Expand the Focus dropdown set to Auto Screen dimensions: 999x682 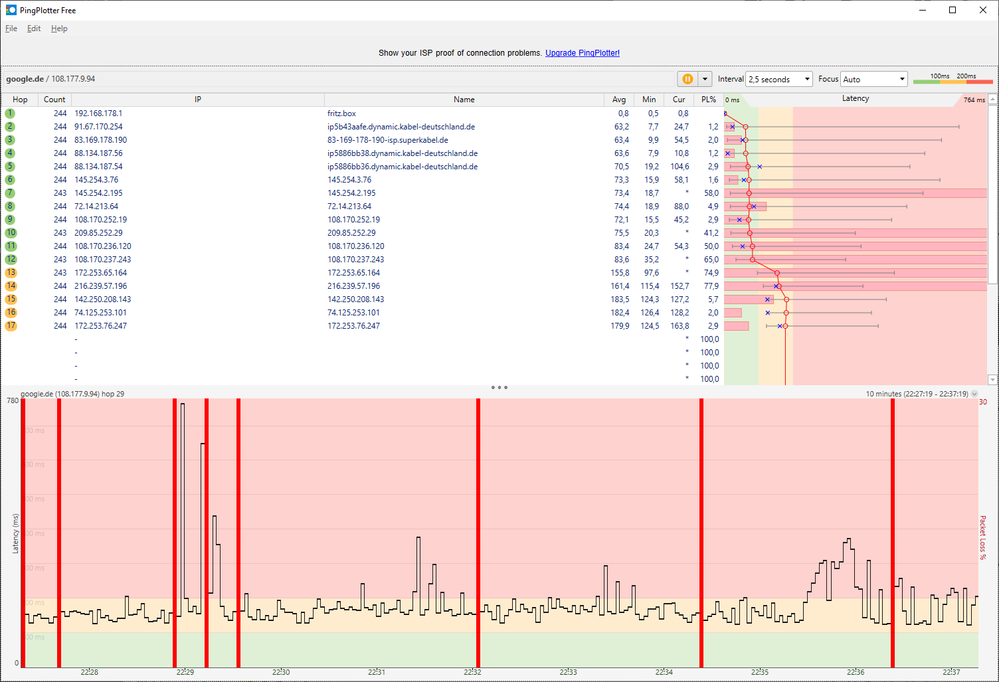873,79
